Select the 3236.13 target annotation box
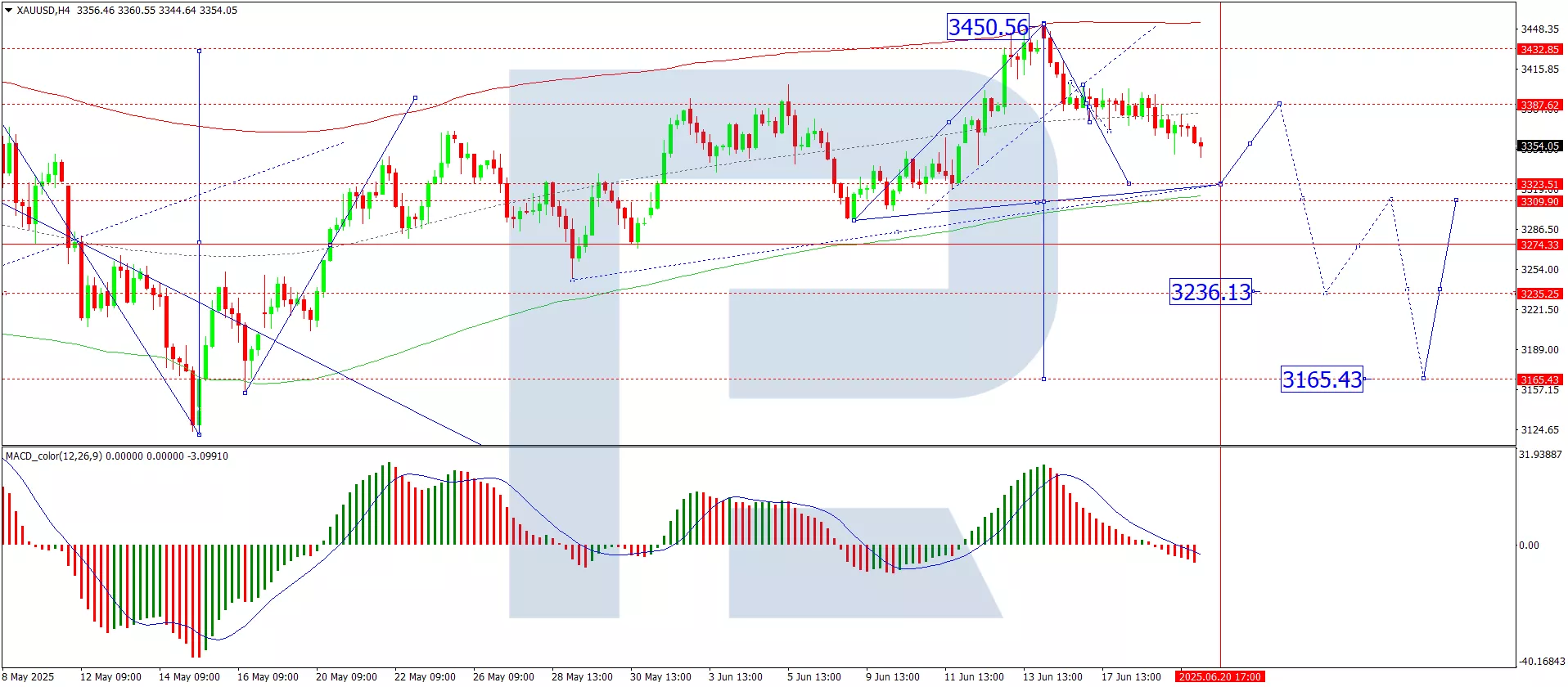The image size is (1568, 687). point(1210,292)
